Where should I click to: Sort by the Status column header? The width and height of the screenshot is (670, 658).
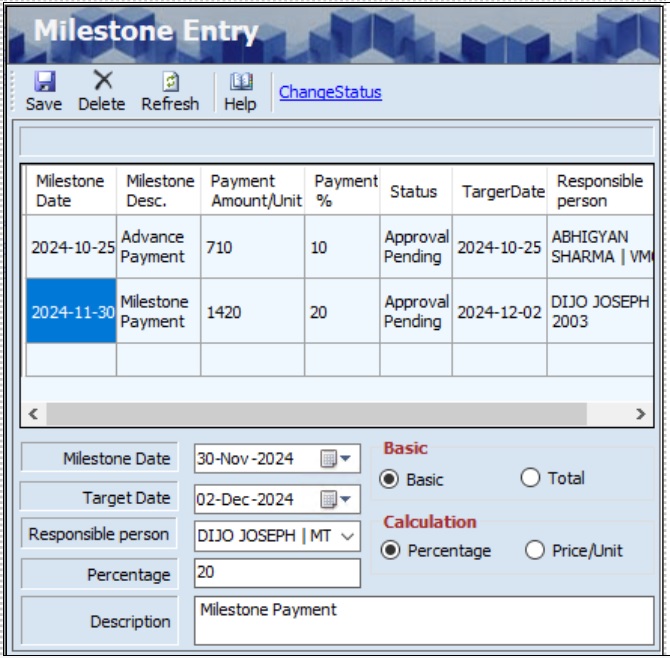point(414,191)
